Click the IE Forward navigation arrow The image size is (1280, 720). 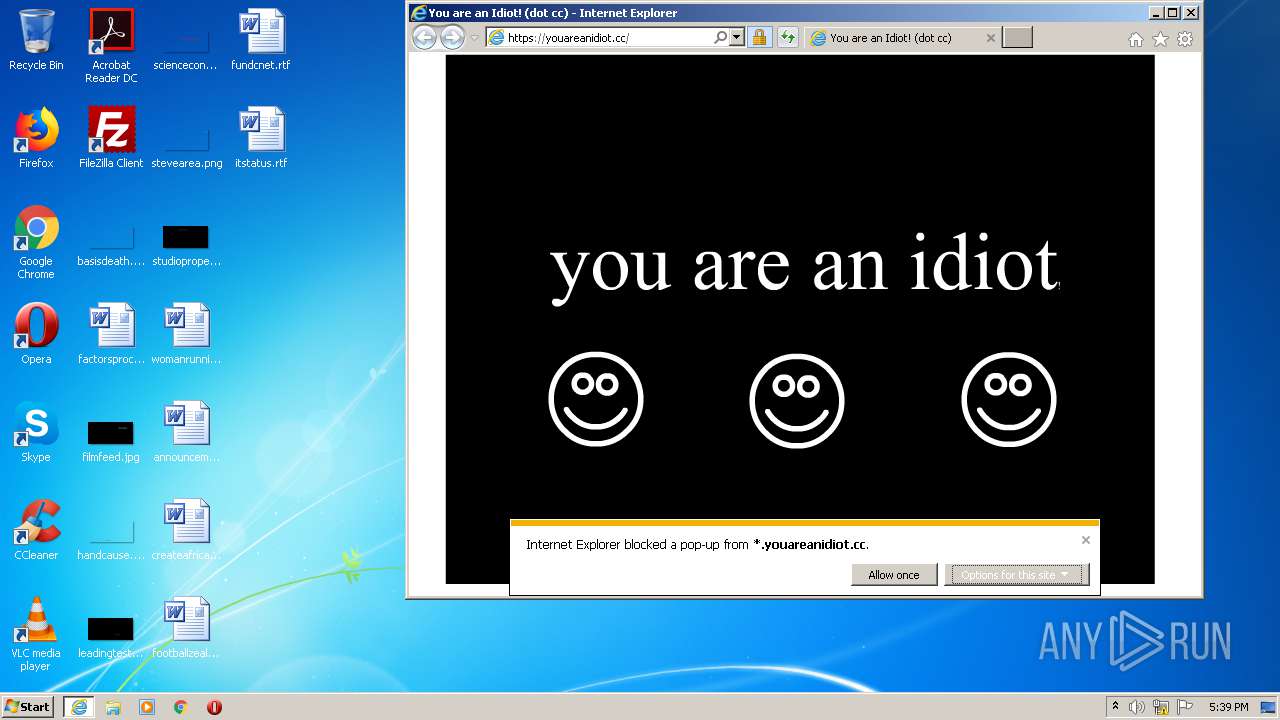452,38
